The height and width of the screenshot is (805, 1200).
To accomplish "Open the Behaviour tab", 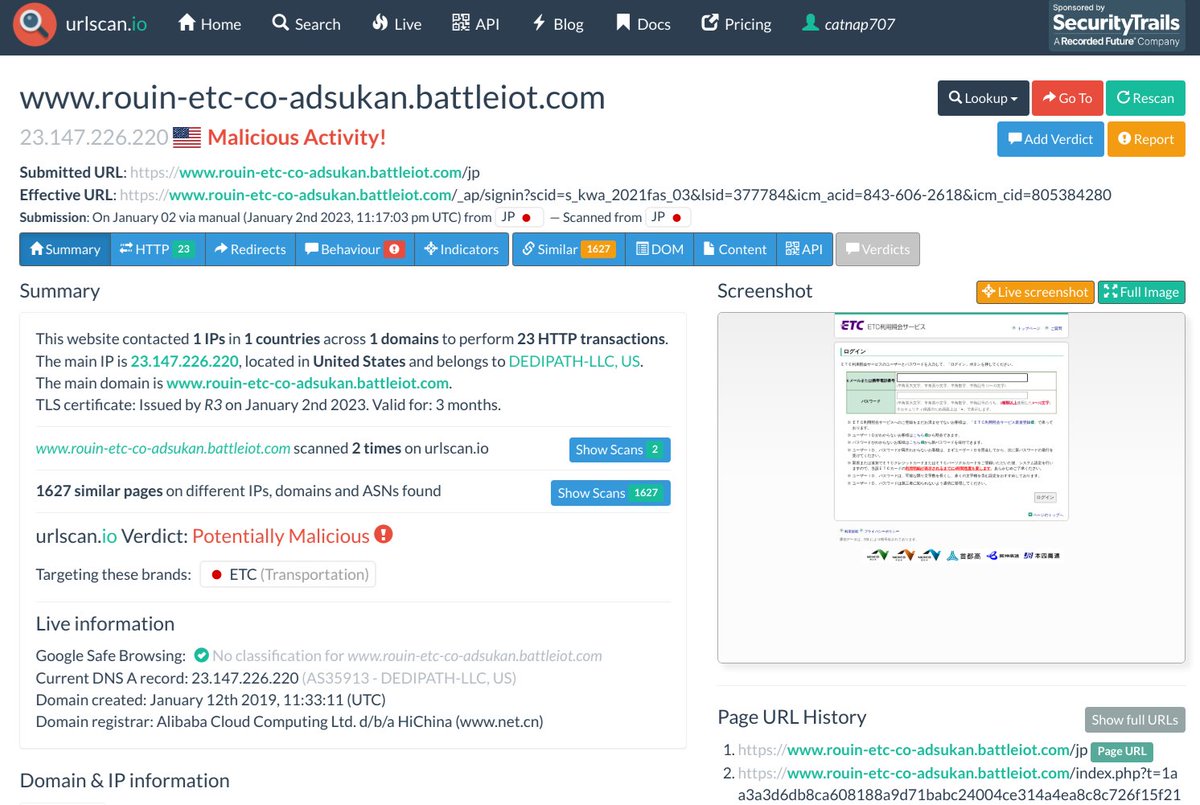I will pos(354,249).
